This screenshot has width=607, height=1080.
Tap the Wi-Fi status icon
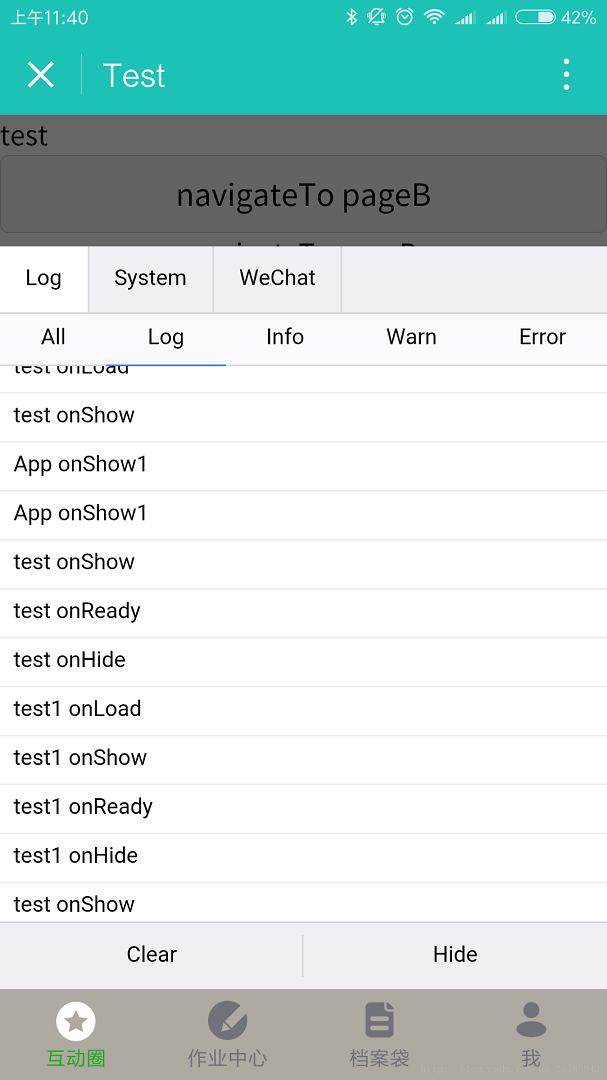[x=433, y=17]
